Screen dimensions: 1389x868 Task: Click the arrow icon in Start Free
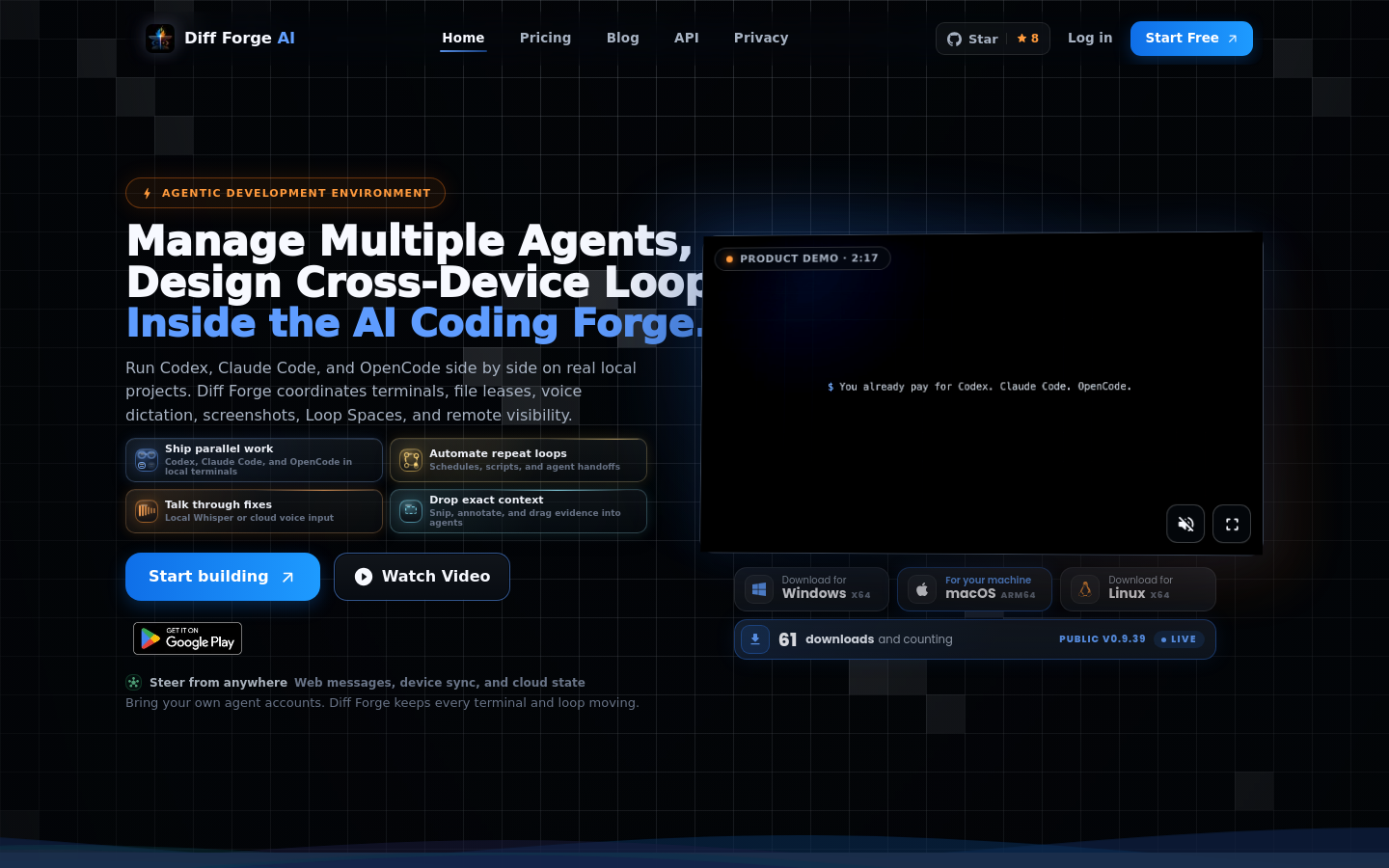pyautogui.click(x=1232, y=39)
